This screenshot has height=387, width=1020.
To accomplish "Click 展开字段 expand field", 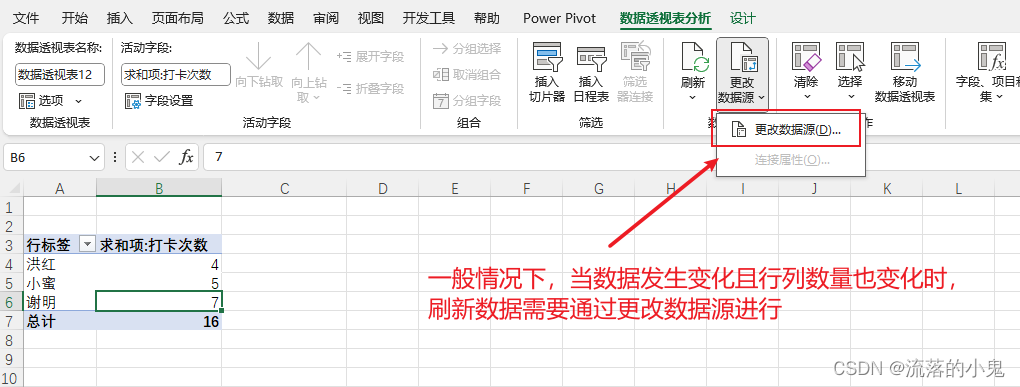I will [370, 57].
